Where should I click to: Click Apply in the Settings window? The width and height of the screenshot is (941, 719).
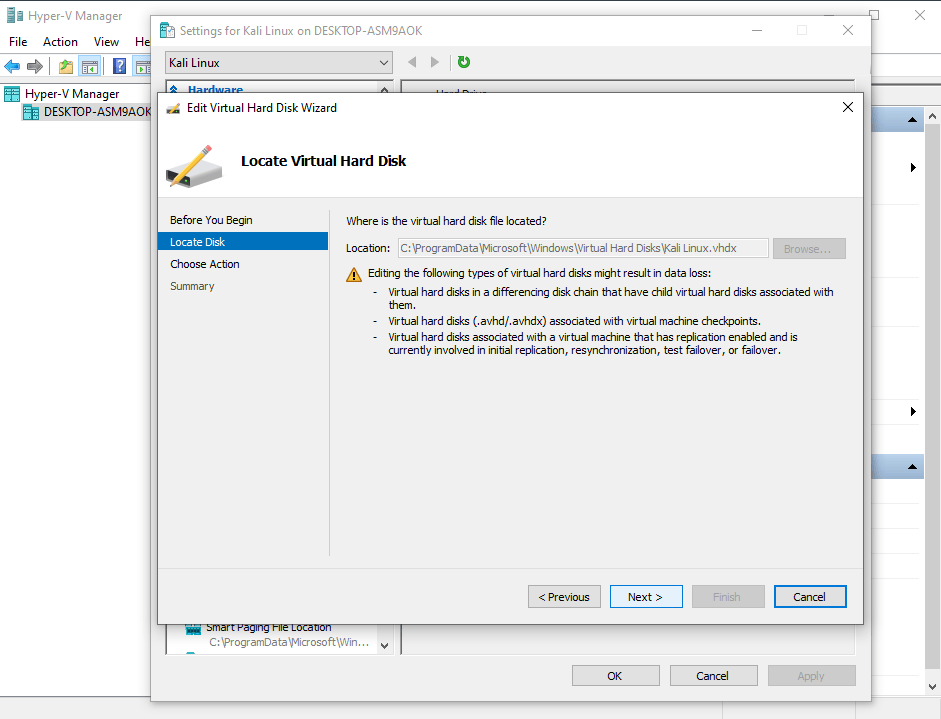click(812, 676)
